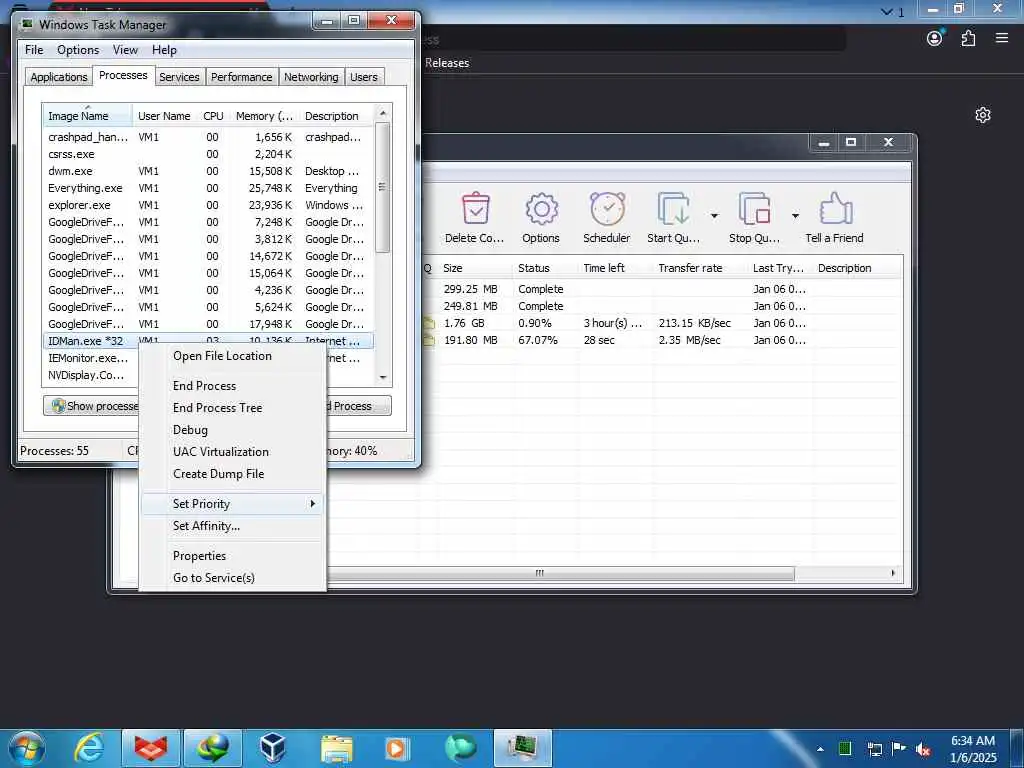Select explorer.exe process row
Screen dimensions: 1024x768
(x=209, y=205)
